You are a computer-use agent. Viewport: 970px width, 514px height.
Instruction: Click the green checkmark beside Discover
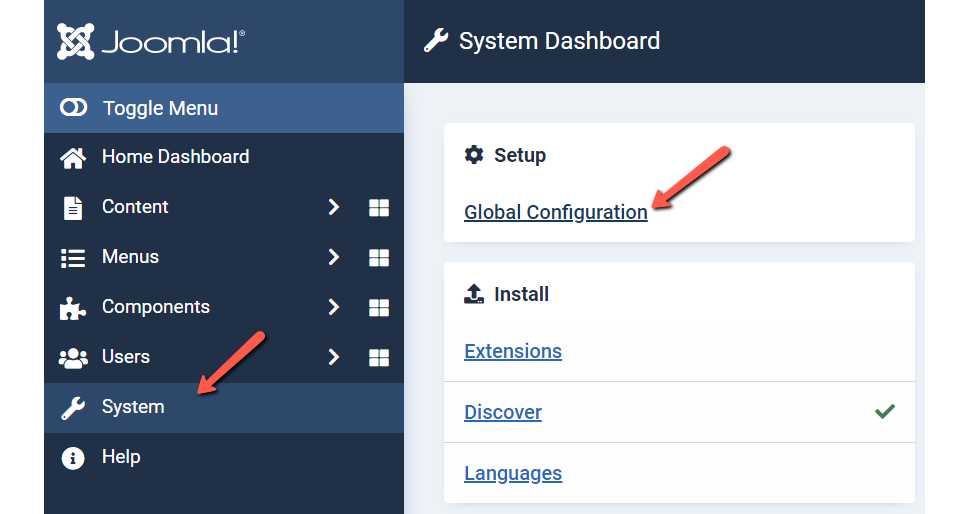pos(885,411)
